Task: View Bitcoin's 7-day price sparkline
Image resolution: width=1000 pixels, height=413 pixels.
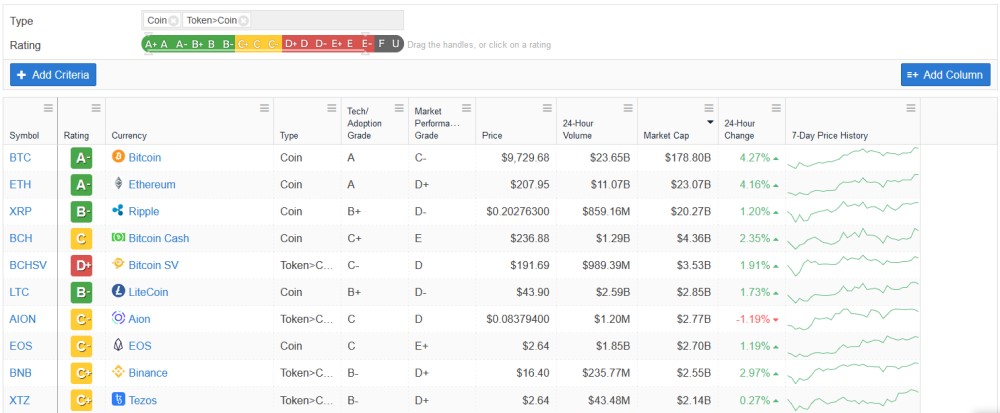Action: tap(853, 157)
